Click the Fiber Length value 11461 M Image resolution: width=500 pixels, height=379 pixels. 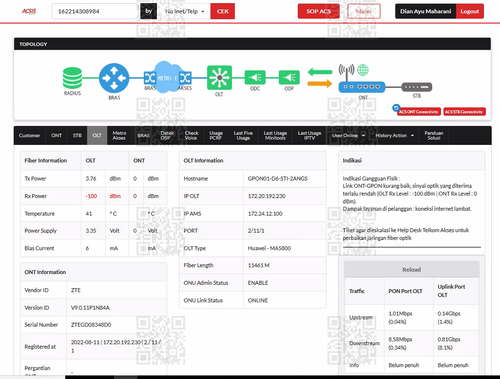(x=259, y=265)
